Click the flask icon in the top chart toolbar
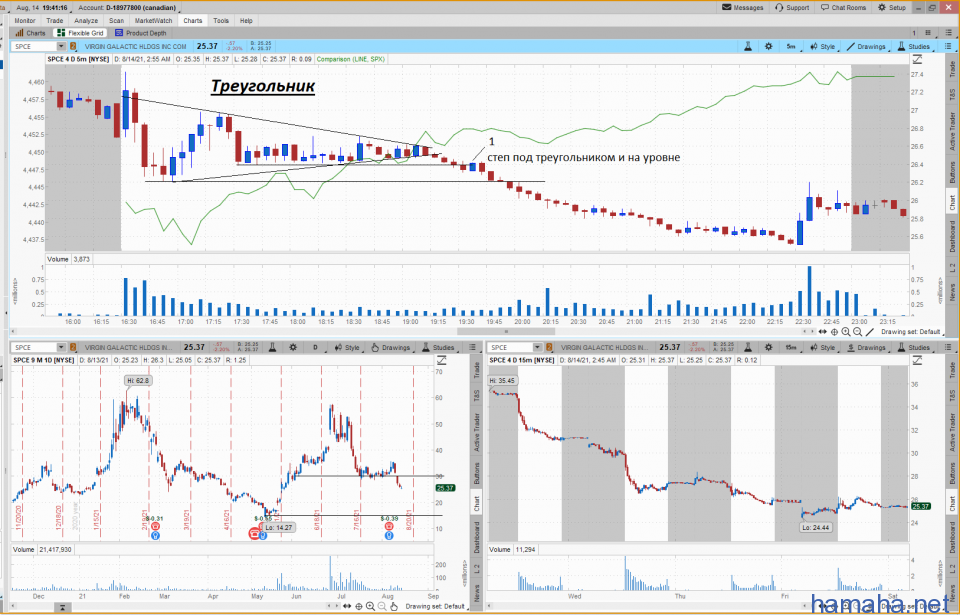Image resolution: width=960 pixels, height=615 pixels. (748, 47)
